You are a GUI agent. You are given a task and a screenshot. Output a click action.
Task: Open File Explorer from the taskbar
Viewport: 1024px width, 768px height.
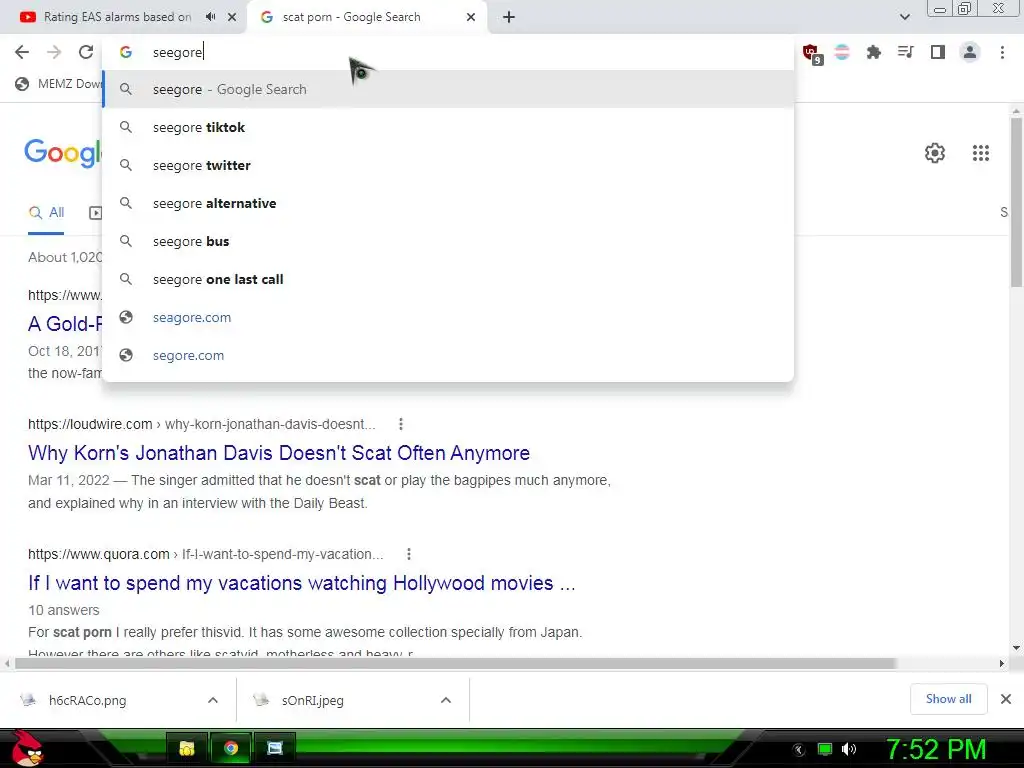pos(187,748)
